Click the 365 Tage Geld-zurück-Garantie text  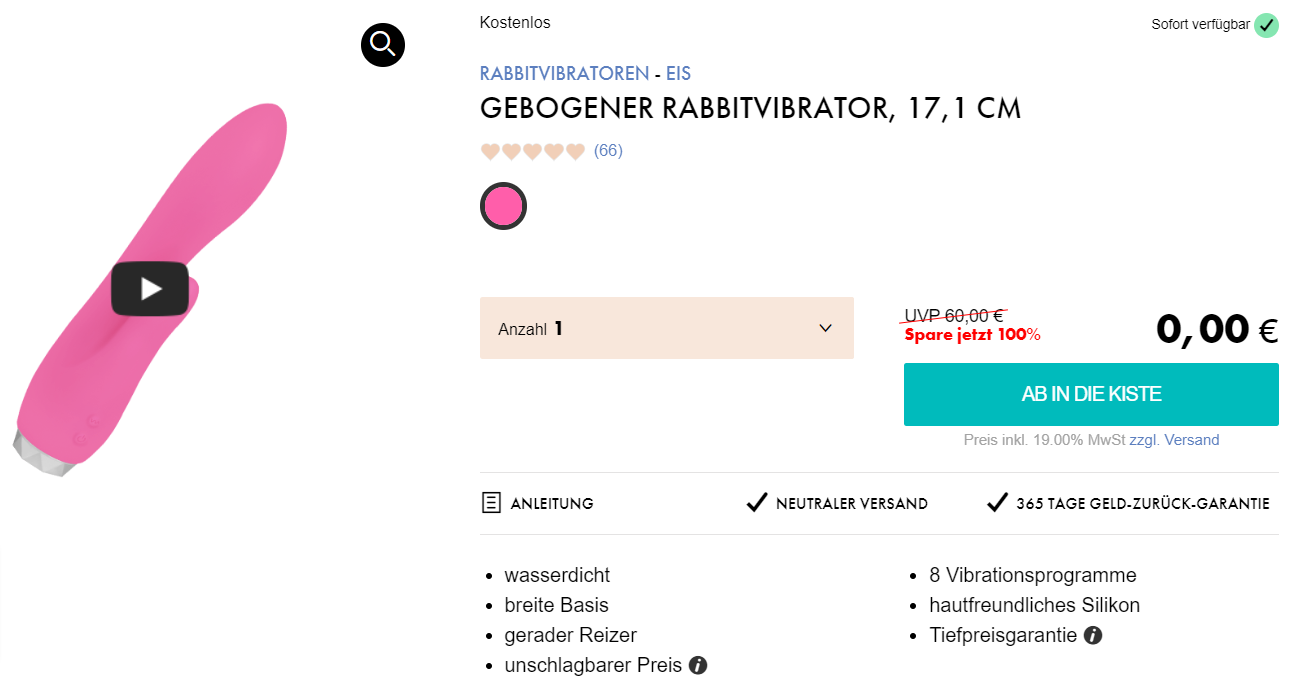[1142, 504]
